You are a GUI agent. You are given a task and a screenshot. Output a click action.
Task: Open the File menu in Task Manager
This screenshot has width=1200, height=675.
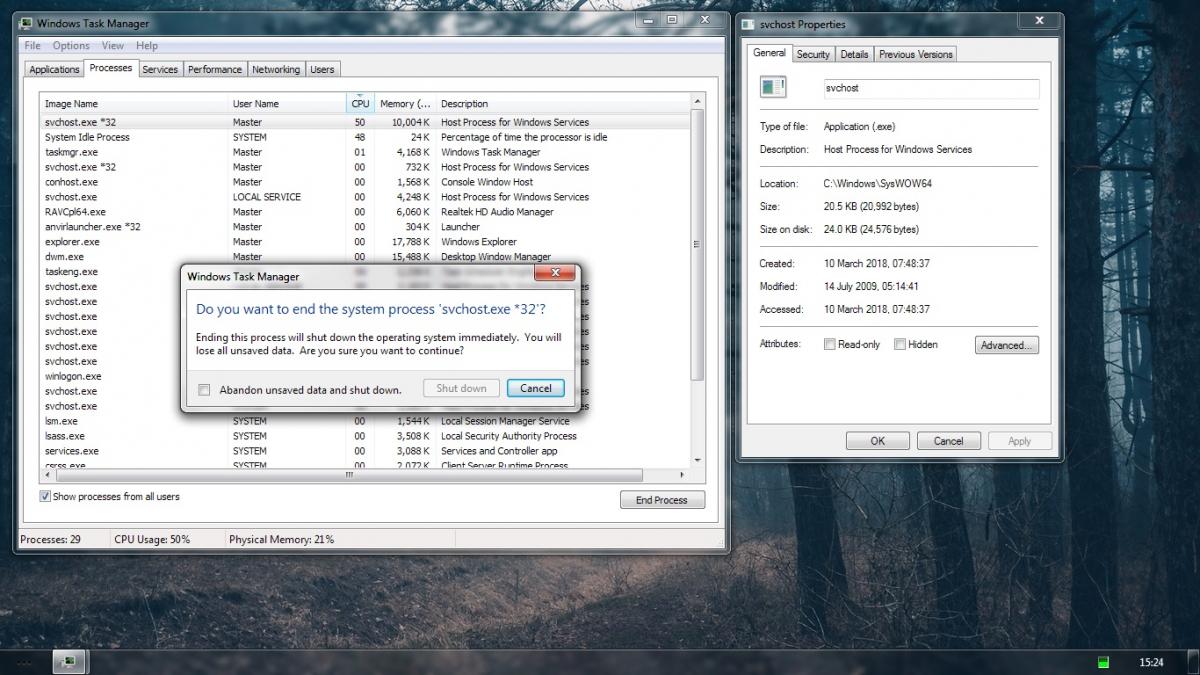(32, 46)
